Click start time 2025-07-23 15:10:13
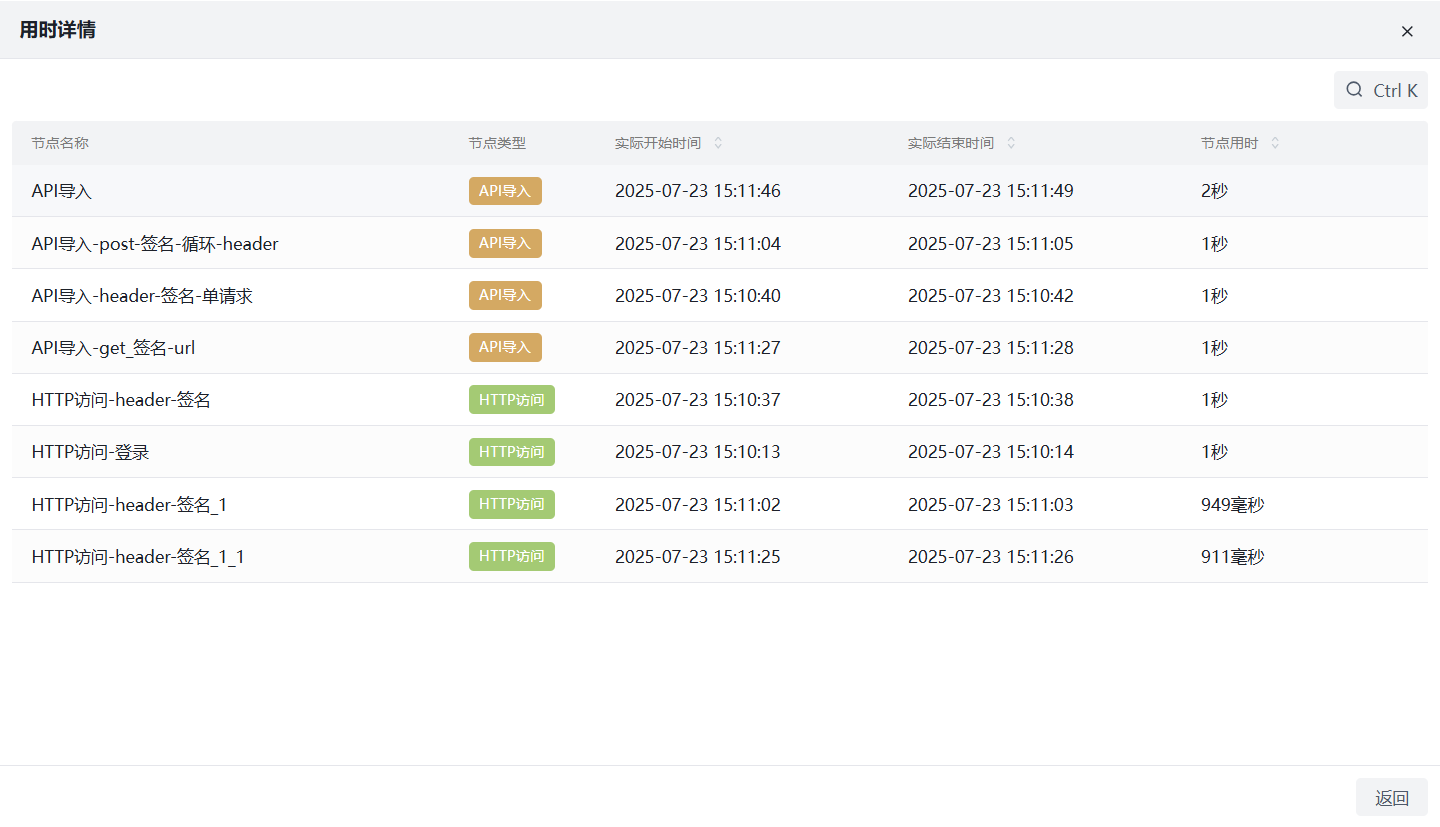 point(698,452)
